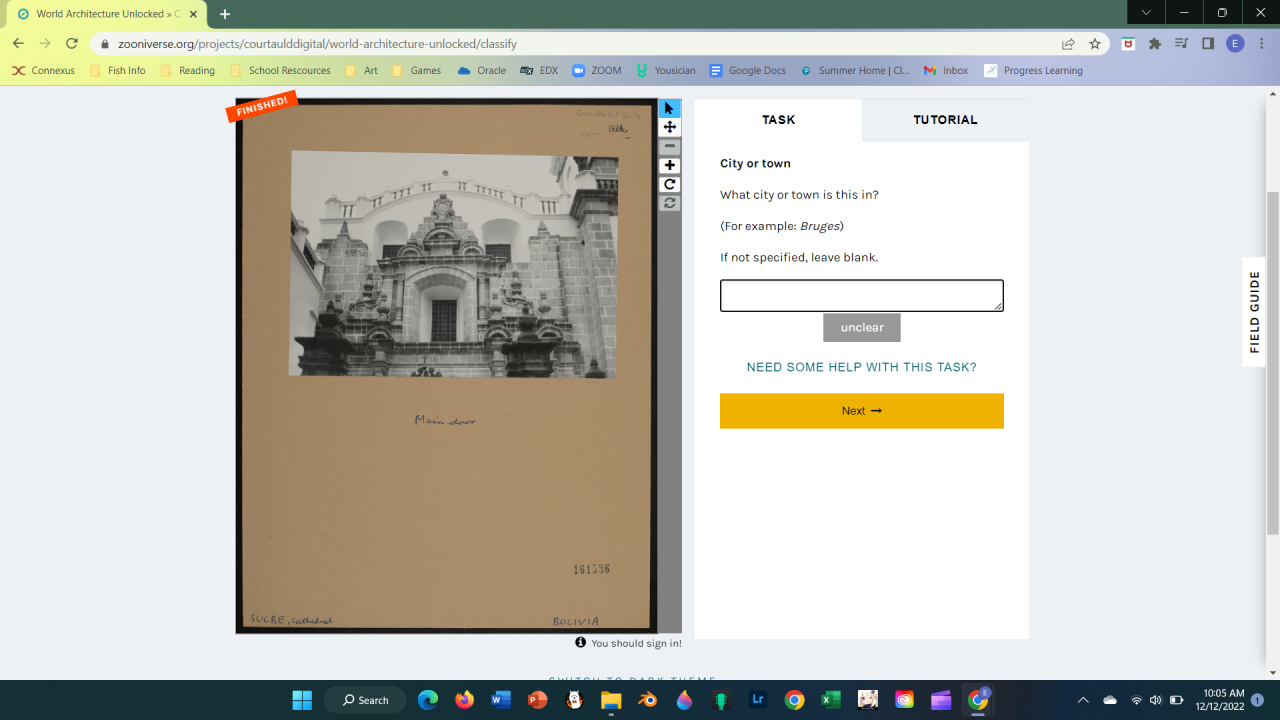Toggle the Chrome side panel

click(1208, 44)
